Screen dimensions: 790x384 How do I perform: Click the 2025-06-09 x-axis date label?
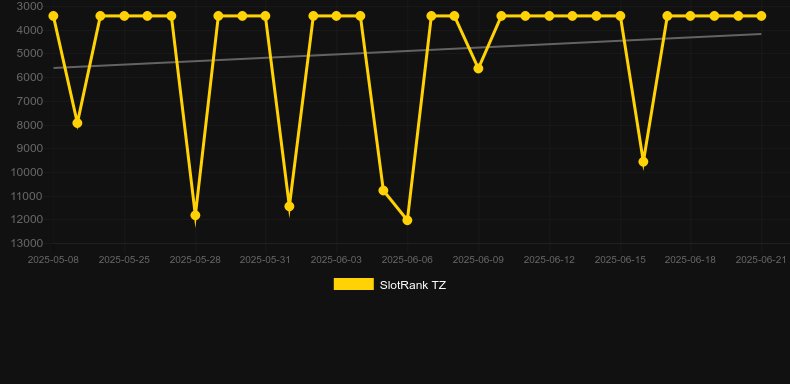pyautogui.click(x=478, y=260)
